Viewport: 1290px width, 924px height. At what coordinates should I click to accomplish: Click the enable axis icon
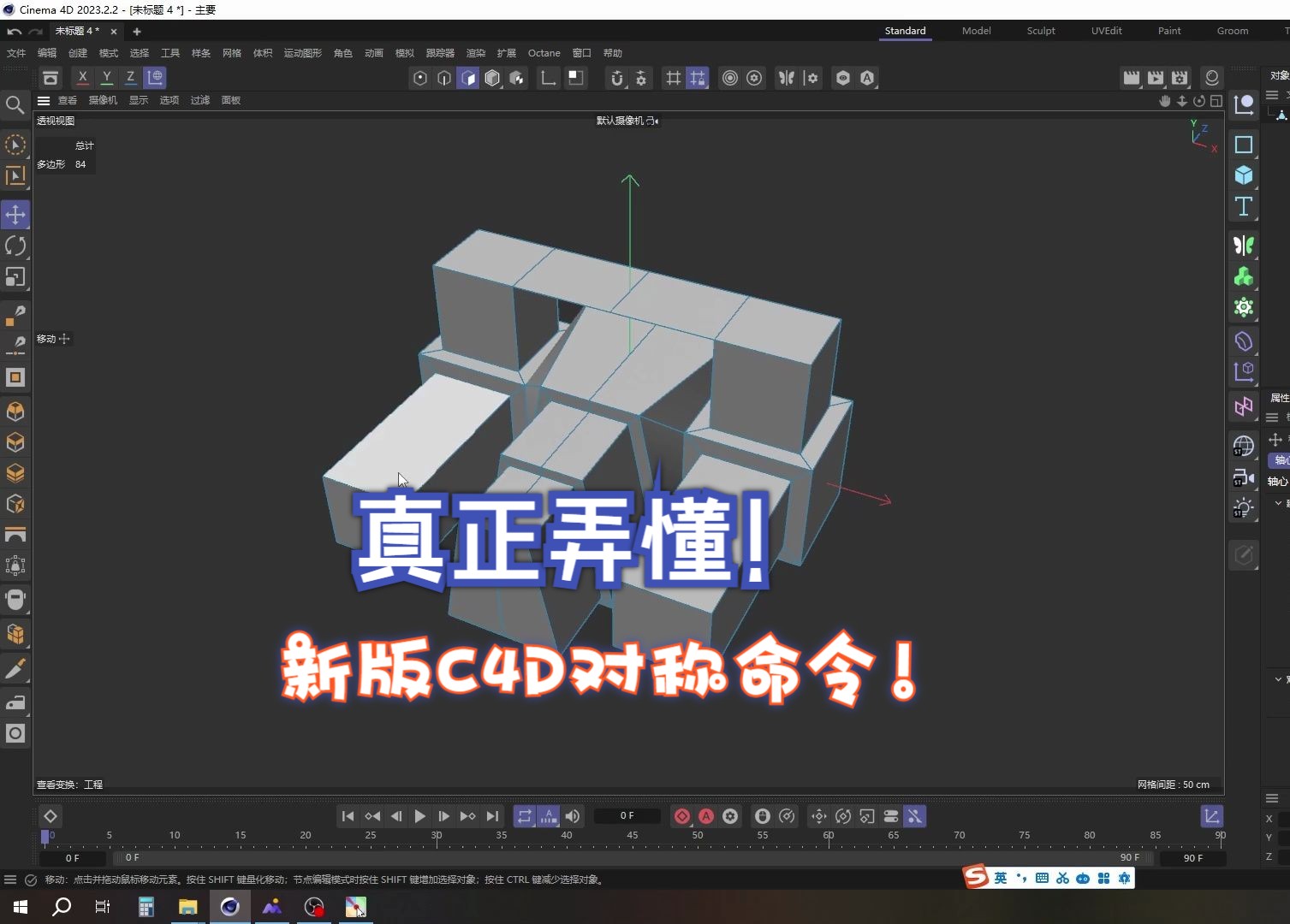[549, 78]
